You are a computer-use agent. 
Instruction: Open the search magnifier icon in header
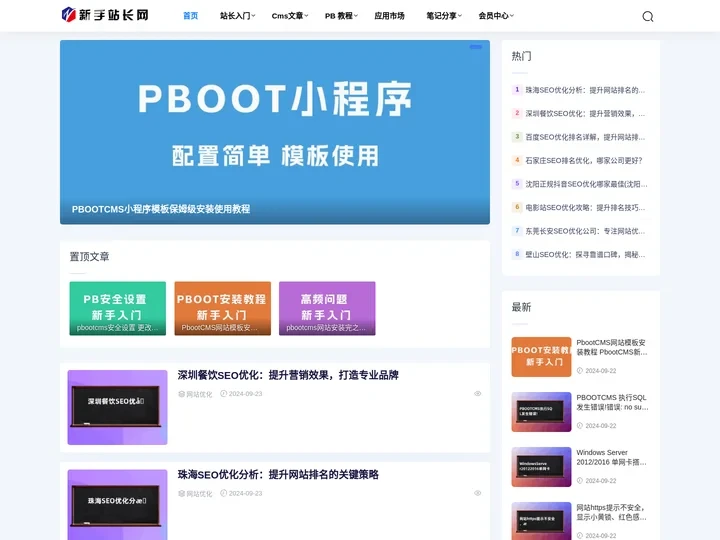pyautogui.click(x=647, y=17)
